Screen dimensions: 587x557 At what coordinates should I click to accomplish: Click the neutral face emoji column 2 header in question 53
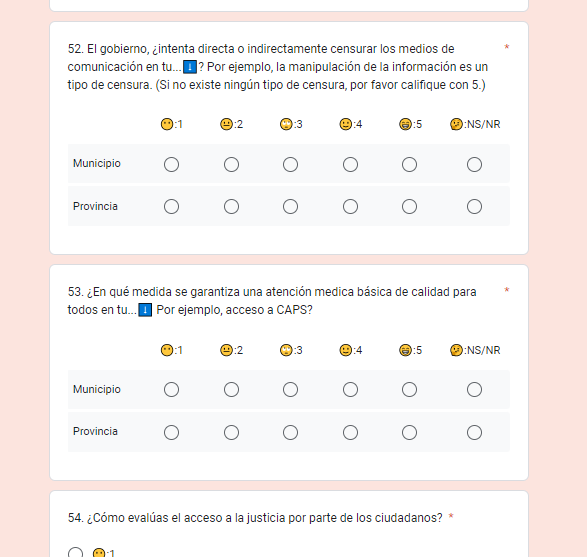[226, 350]
